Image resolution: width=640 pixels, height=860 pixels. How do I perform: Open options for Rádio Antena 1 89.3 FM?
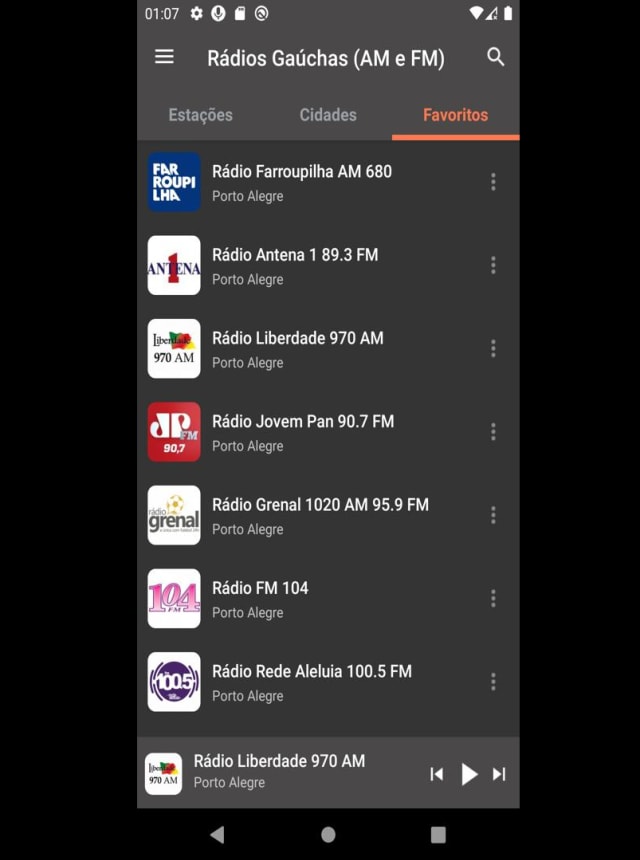point(493,265)
